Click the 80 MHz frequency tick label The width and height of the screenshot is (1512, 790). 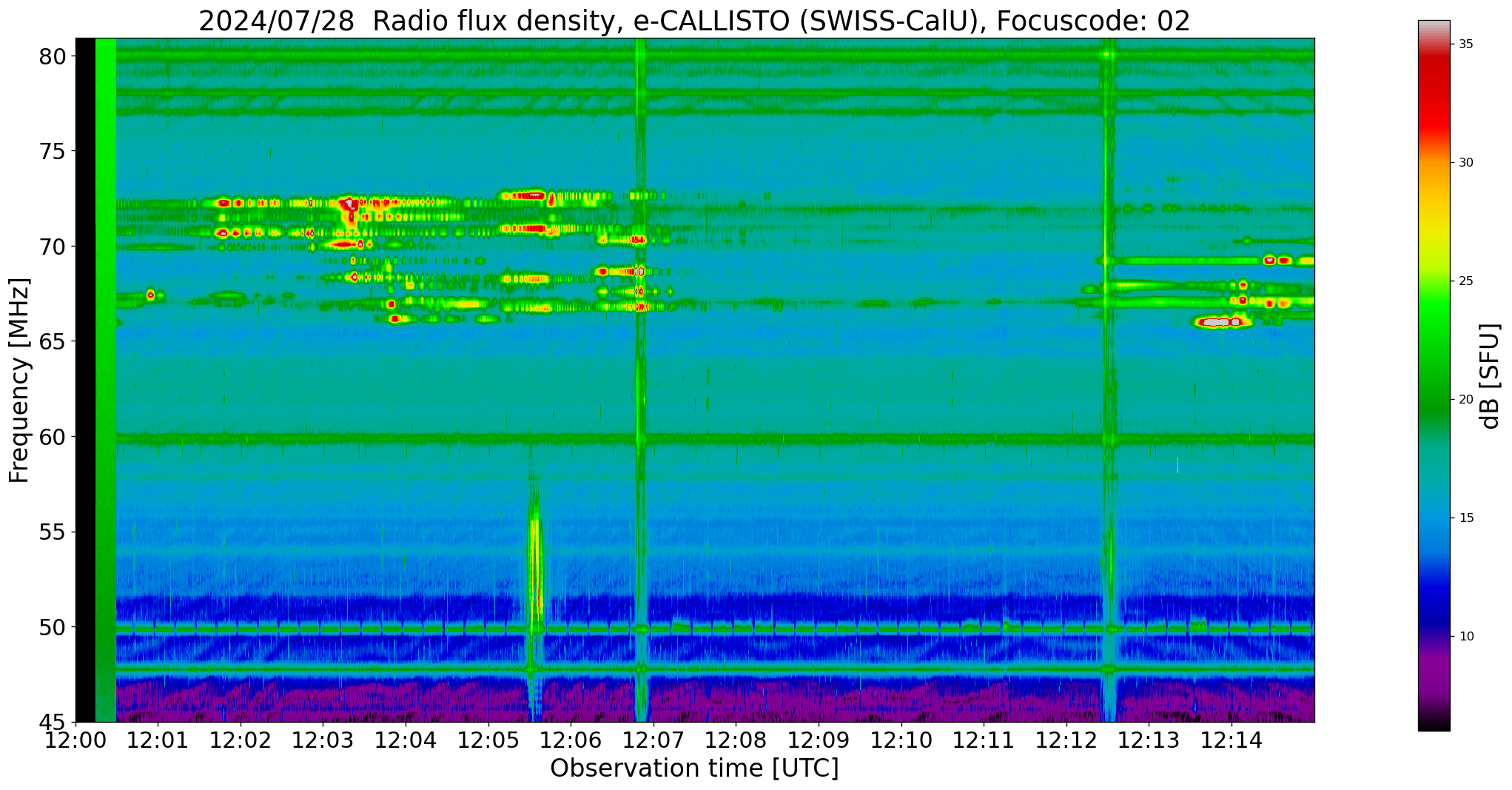tap(52, 56)
